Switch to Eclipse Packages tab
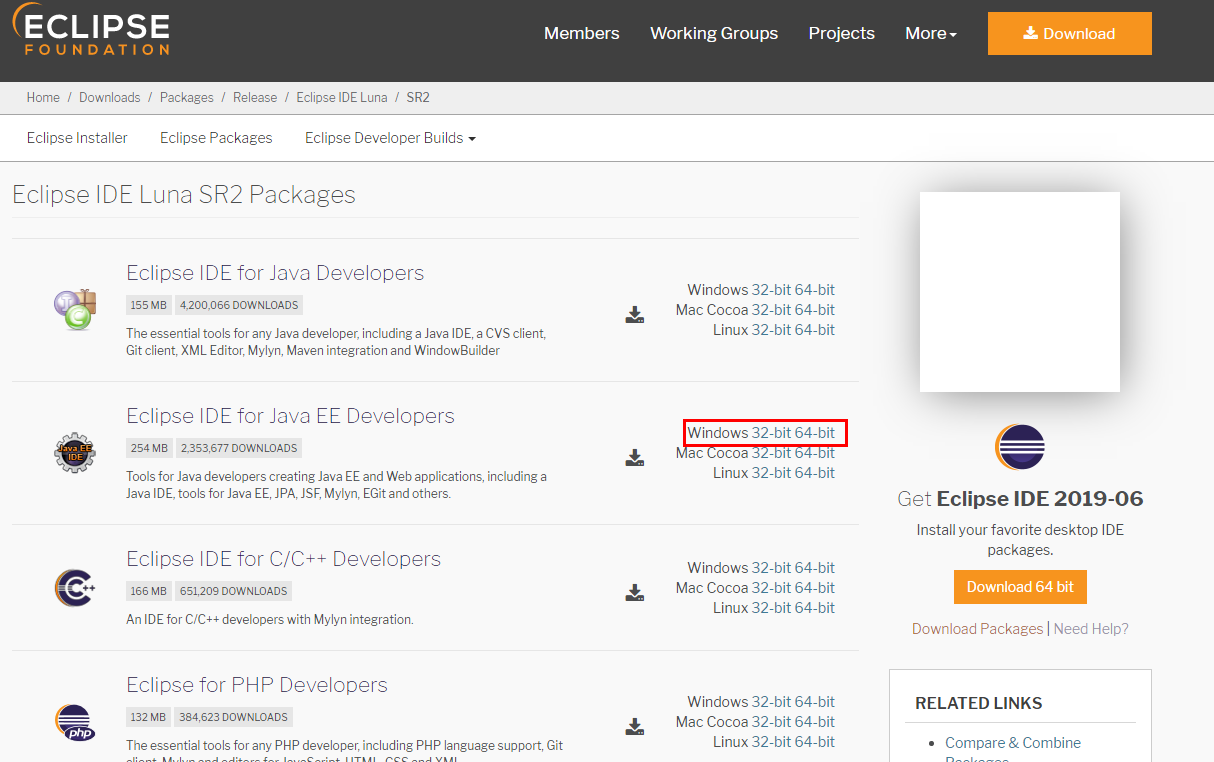The height and width of the screenshot is (762, 1214). pos(216,138)
